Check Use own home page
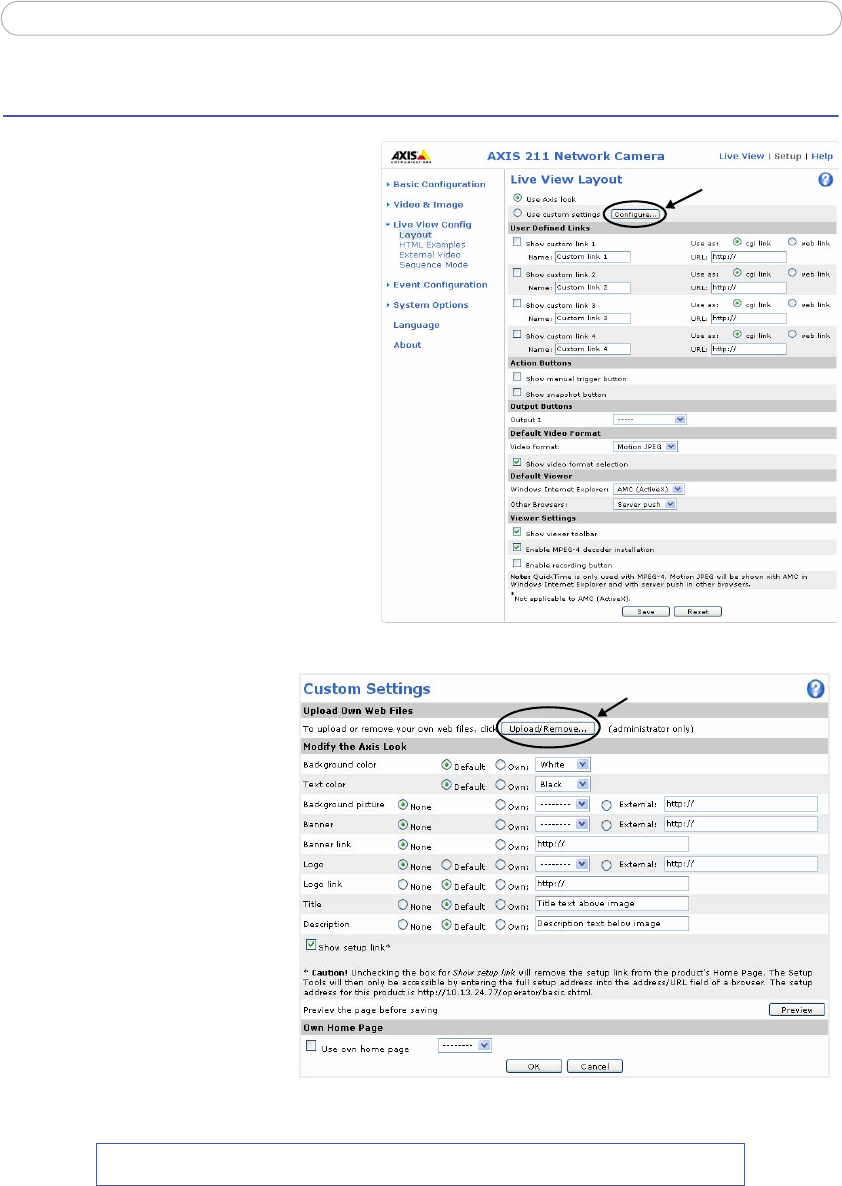 (x=310, y=1045)
